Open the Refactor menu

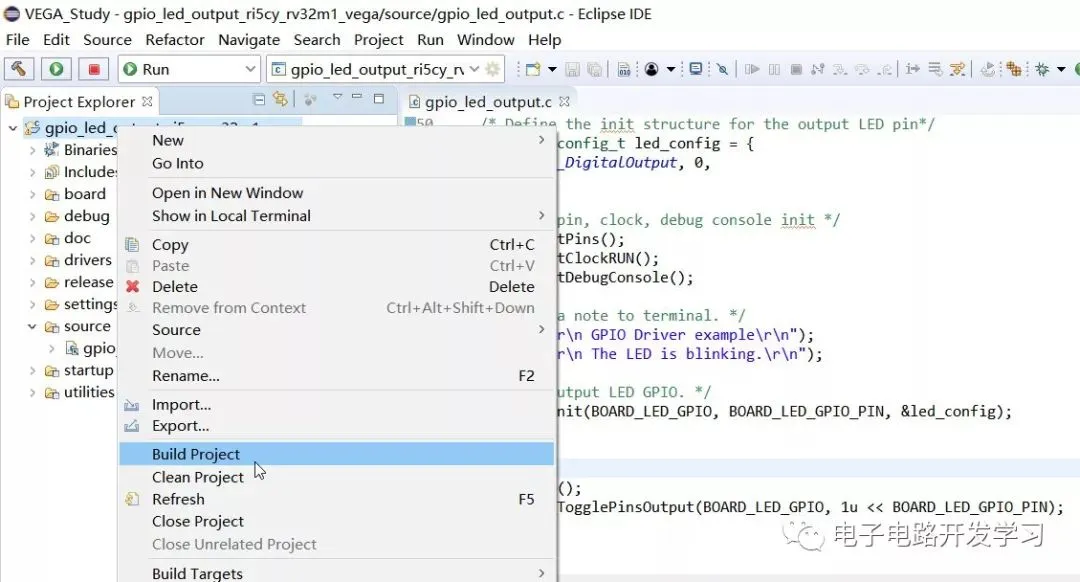point(175,40)
